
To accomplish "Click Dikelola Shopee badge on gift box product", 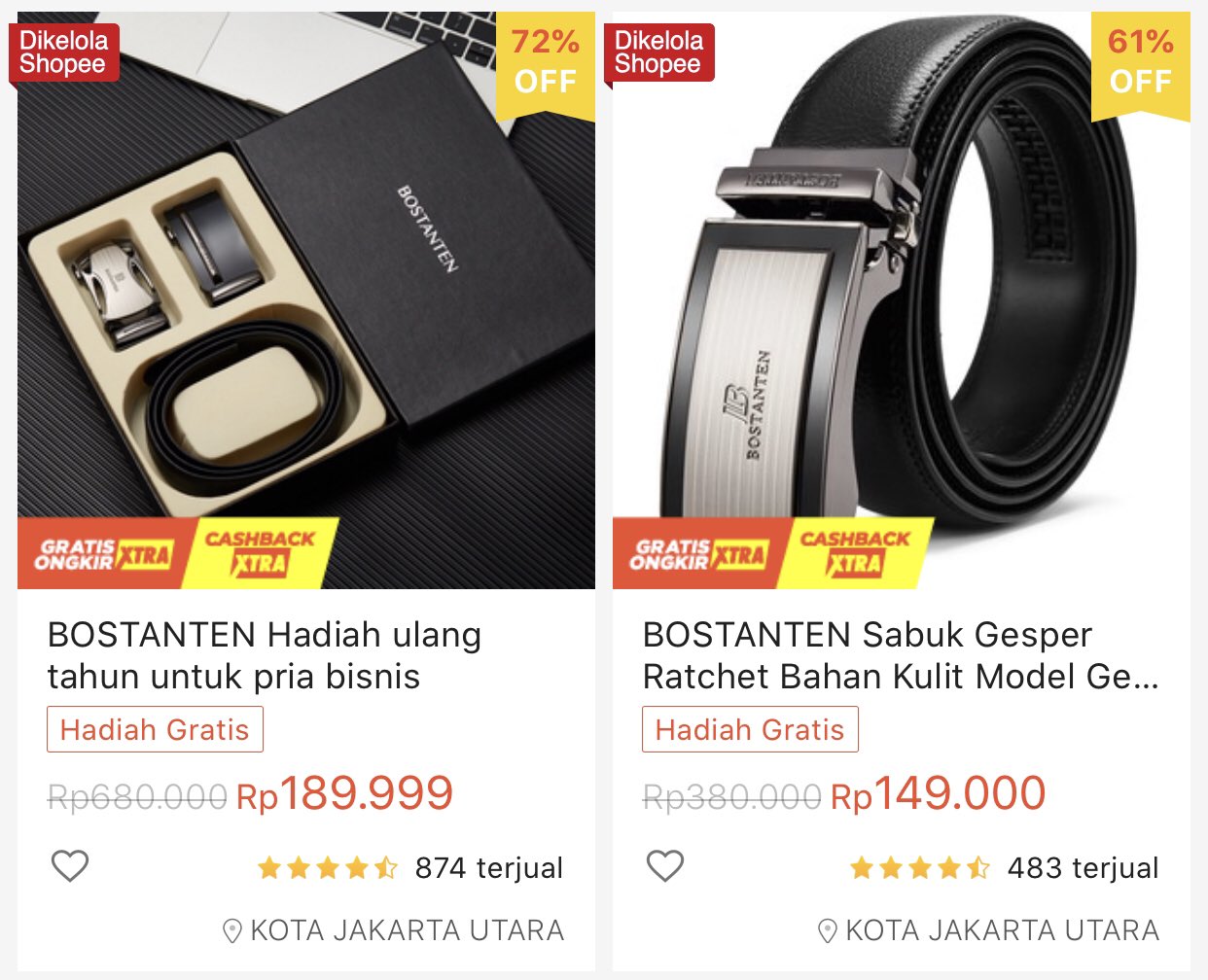I will (64, 52).
